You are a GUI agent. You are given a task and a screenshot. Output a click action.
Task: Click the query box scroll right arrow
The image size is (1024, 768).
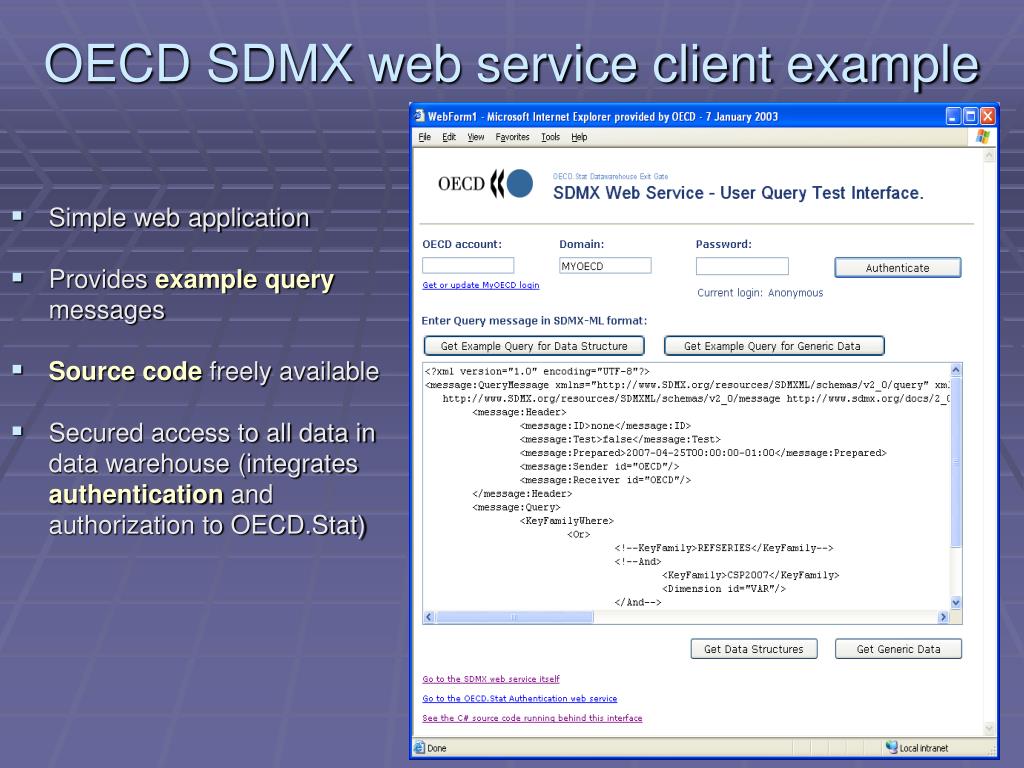click(943, 617)
